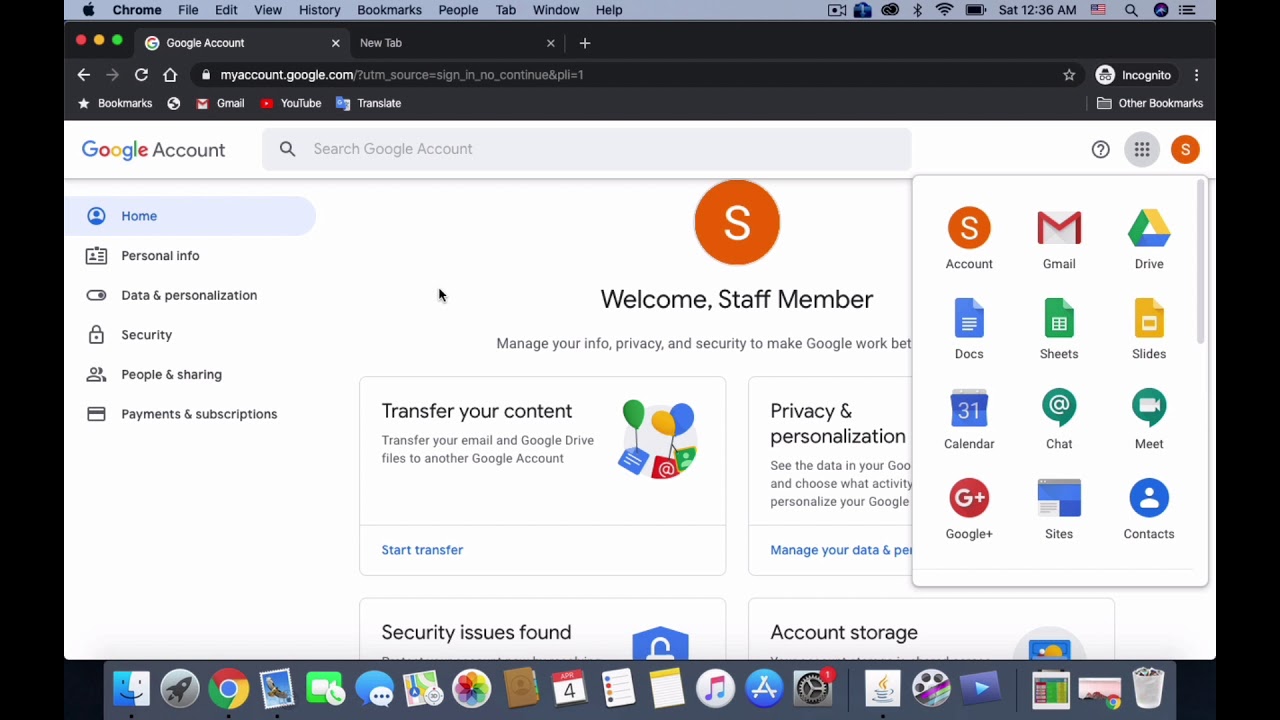This screenshot has width=1280, height=720.
Task: Open the Security section
Action: pos(146,335)
